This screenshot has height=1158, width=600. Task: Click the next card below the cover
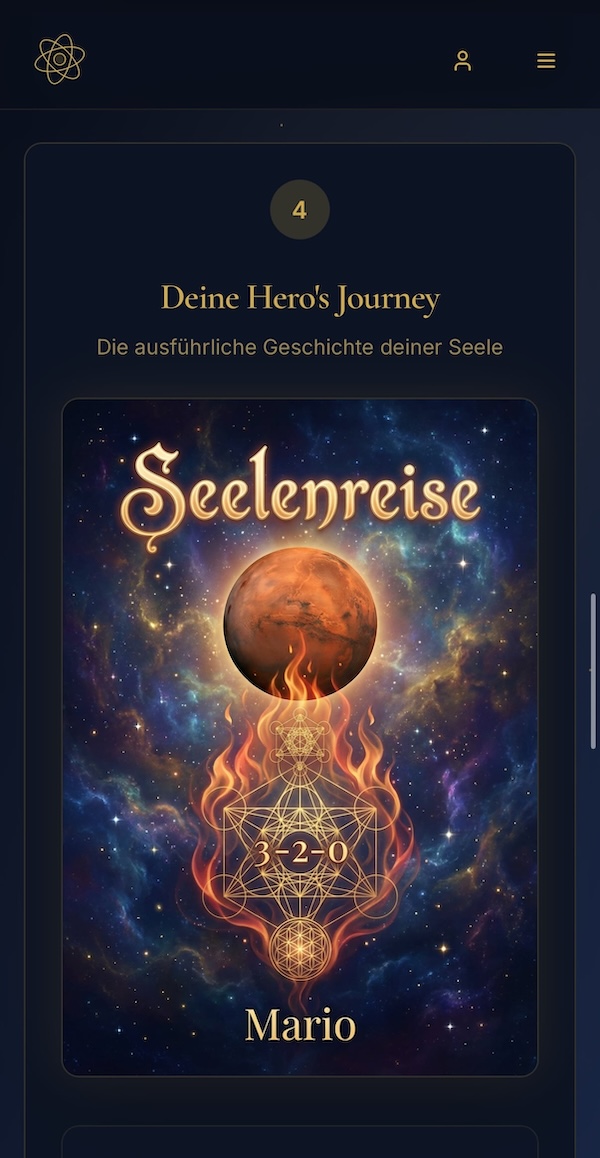click(x=300, y=1142)
